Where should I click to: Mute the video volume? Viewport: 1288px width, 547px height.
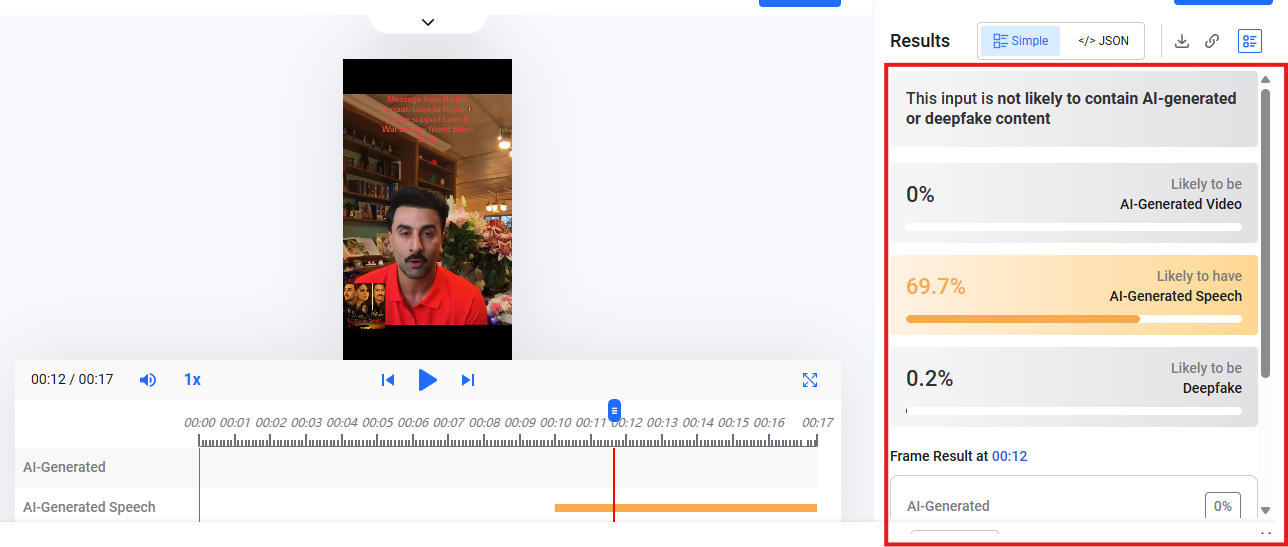(148, 380)
